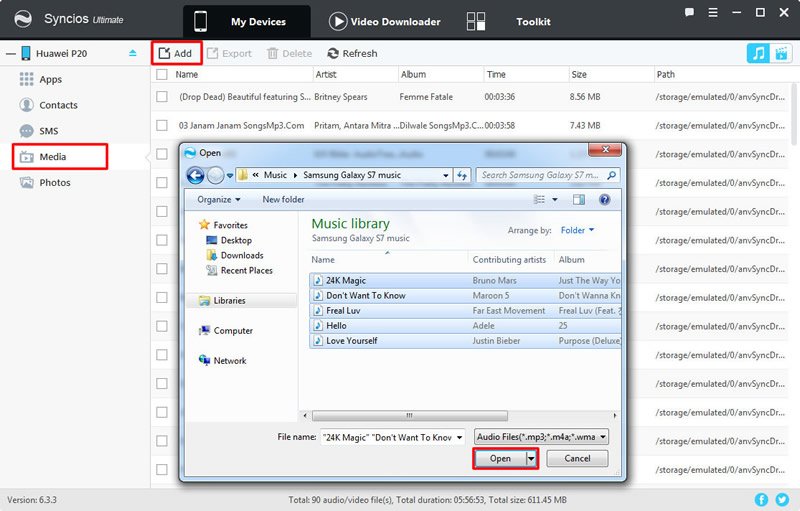
Task: Select the 24K Magic file
Action: coord(465,280)
